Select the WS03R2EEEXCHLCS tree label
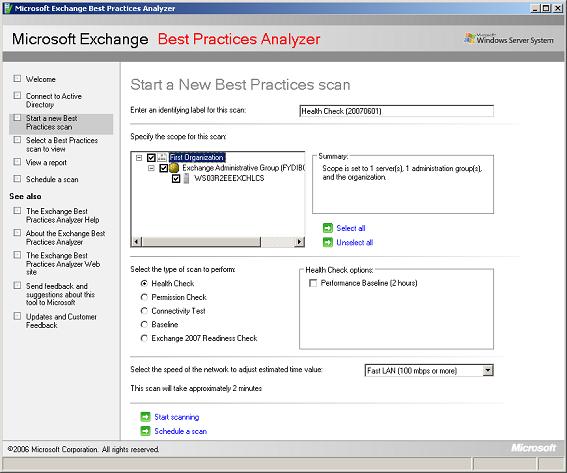The image size is (567, 473). tap(229, 178)
